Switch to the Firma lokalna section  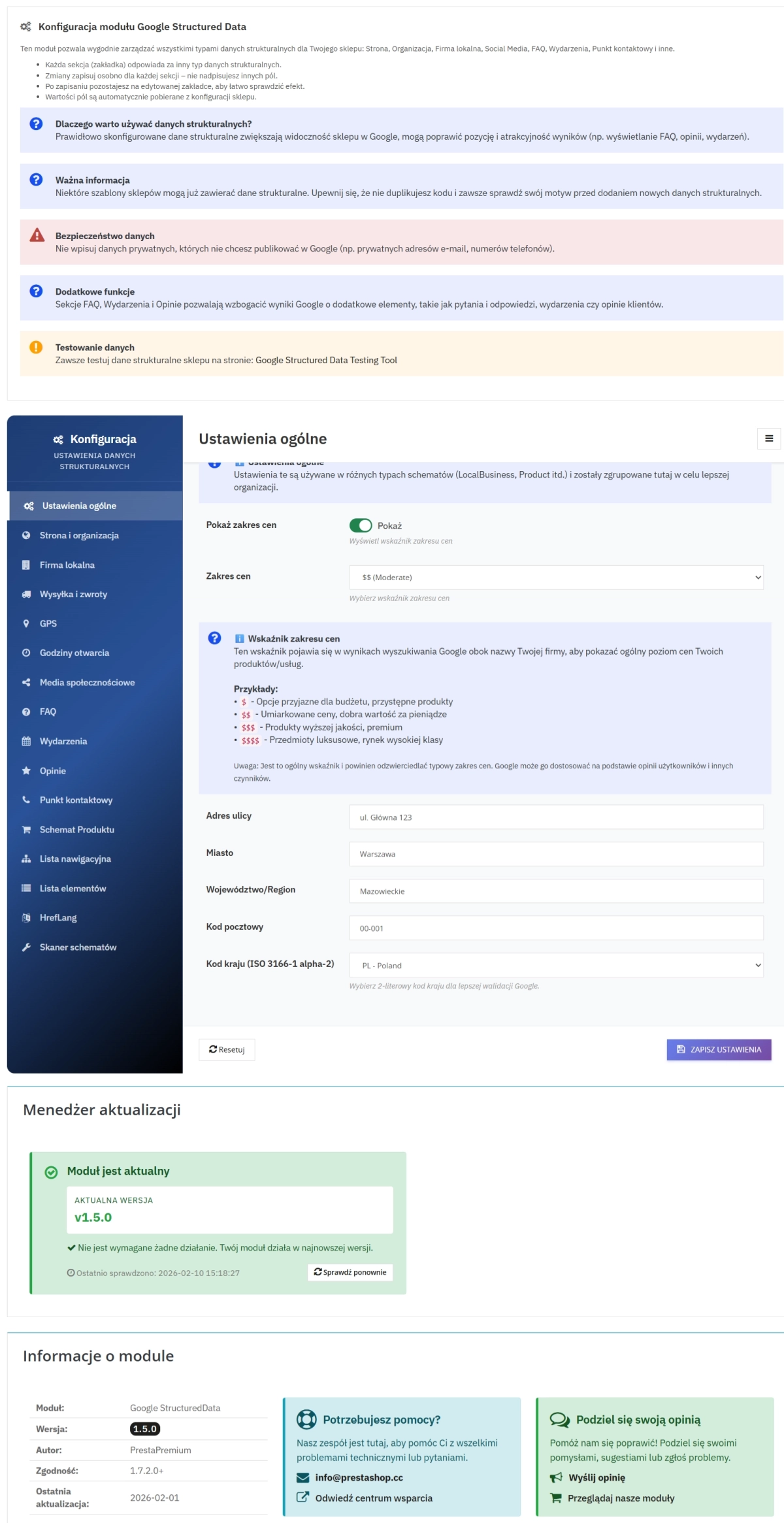[67, 565]
